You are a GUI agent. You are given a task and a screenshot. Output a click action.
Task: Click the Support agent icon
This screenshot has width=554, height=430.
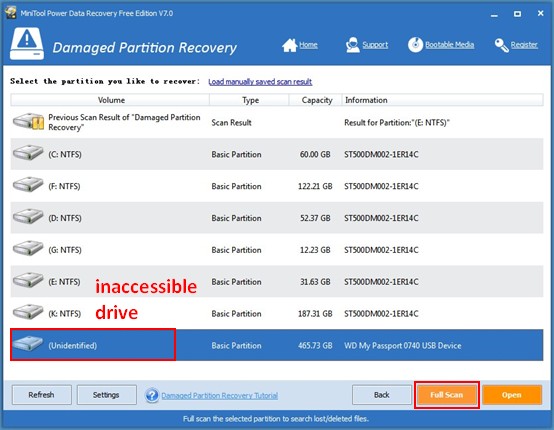[352, 45]
